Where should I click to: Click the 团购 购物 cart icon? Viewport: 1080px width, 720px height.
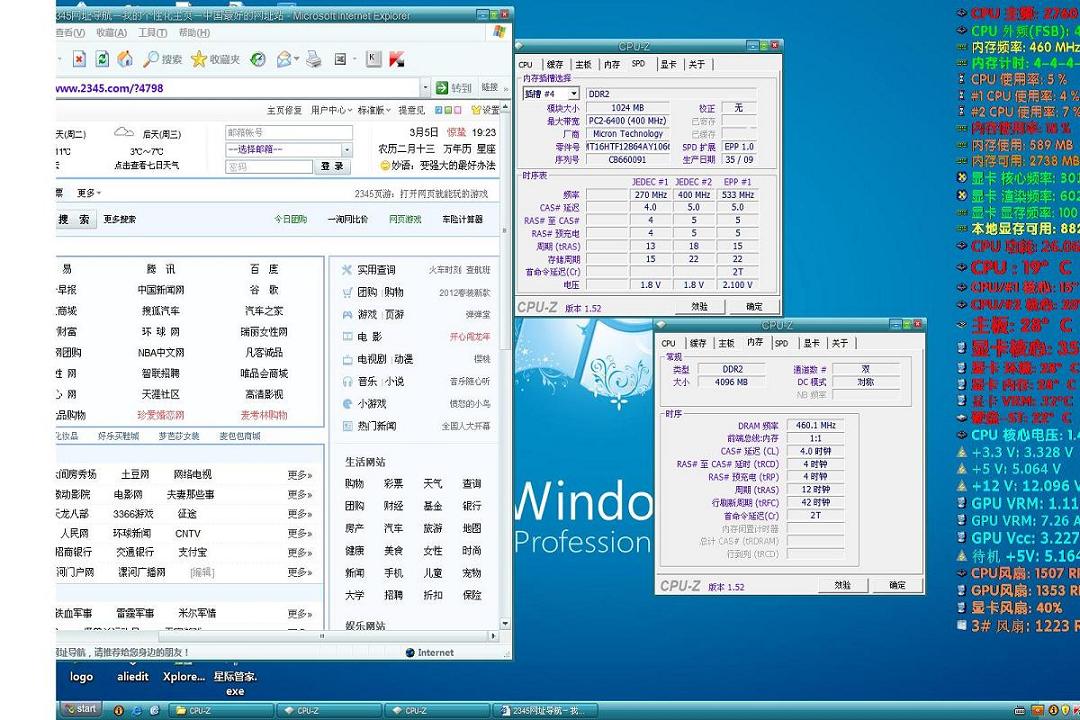coord(347,292)
